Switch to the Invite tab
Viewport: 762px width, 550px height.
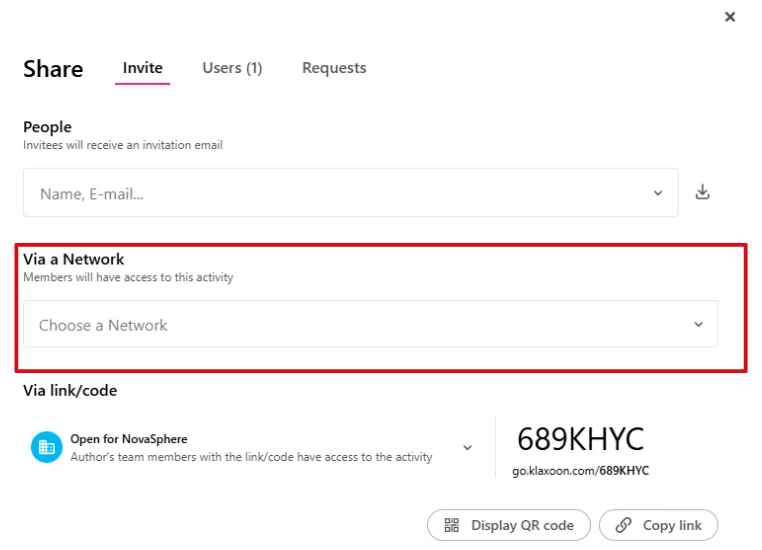tap(142, 68)
